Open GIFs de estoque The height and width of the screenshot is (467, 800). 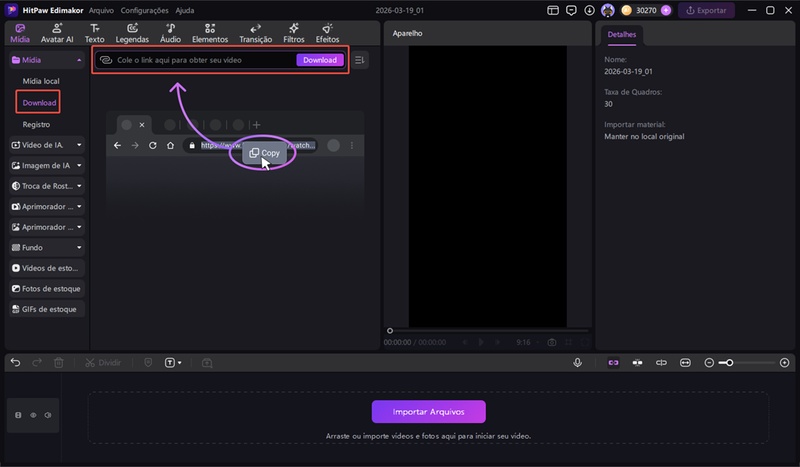pyautogui.click(x=46, y=309)
